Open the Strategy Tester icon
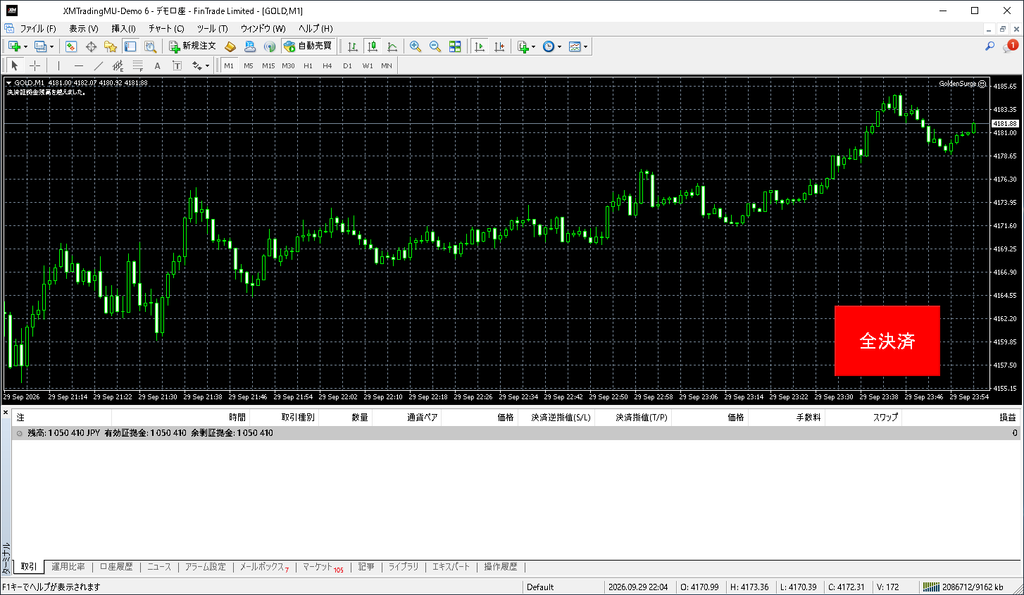The width and height of the screenshot is (1024, 595). [150, 46]
